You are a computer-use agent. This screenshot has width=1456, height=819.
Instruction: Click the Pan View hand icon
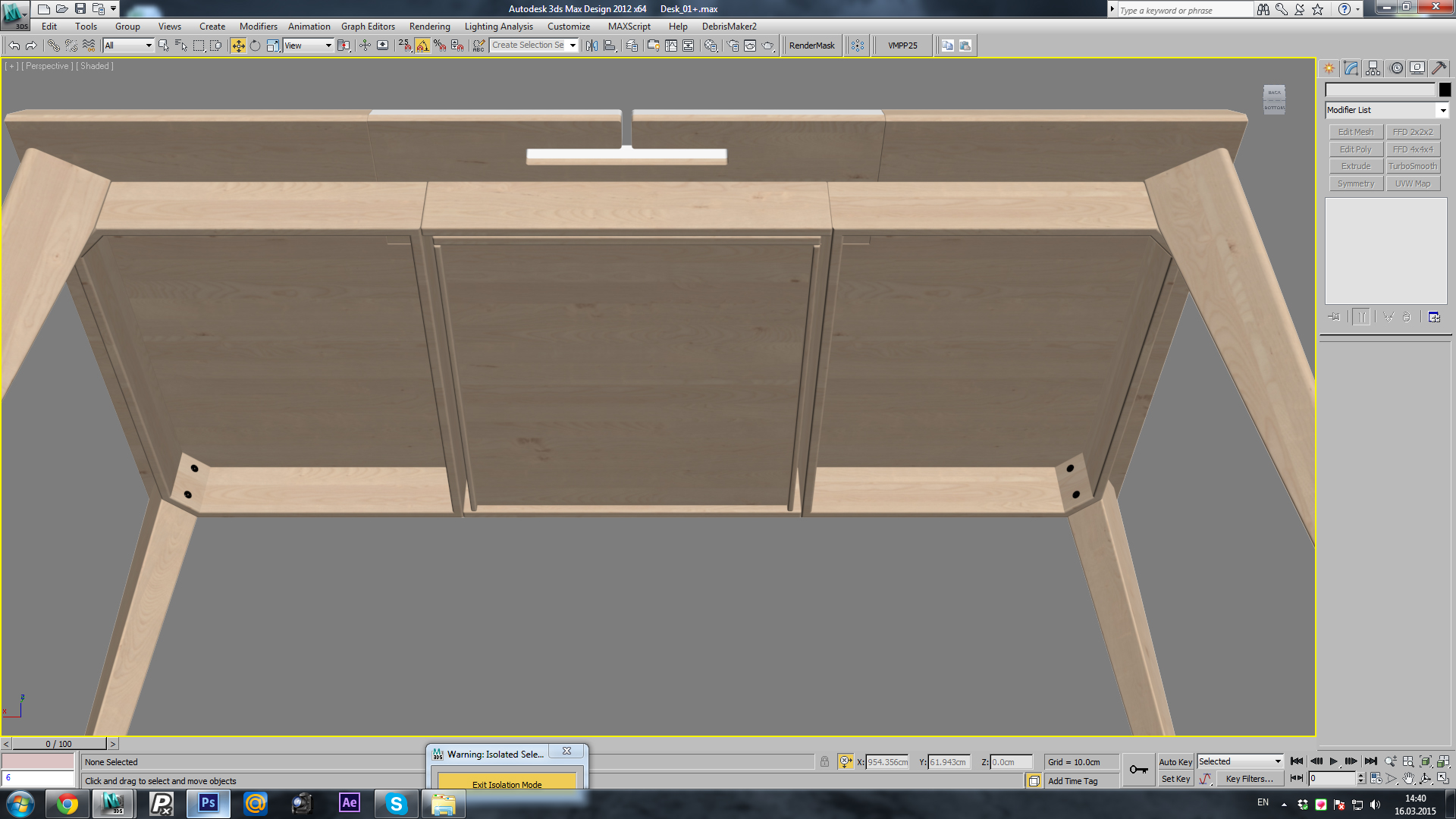coord(1408,779)
